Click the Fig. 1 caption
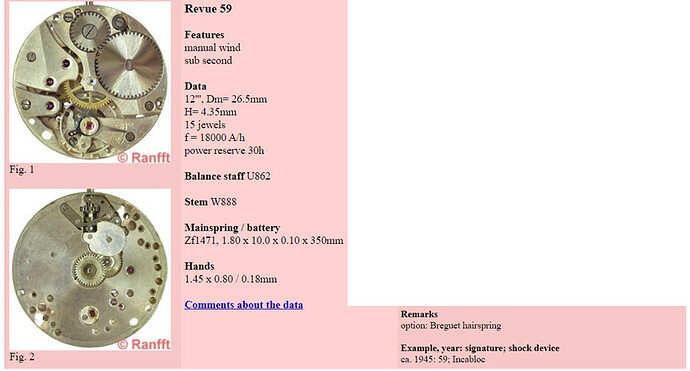Screen dimensions: 690x371 (x=22, y=169)
